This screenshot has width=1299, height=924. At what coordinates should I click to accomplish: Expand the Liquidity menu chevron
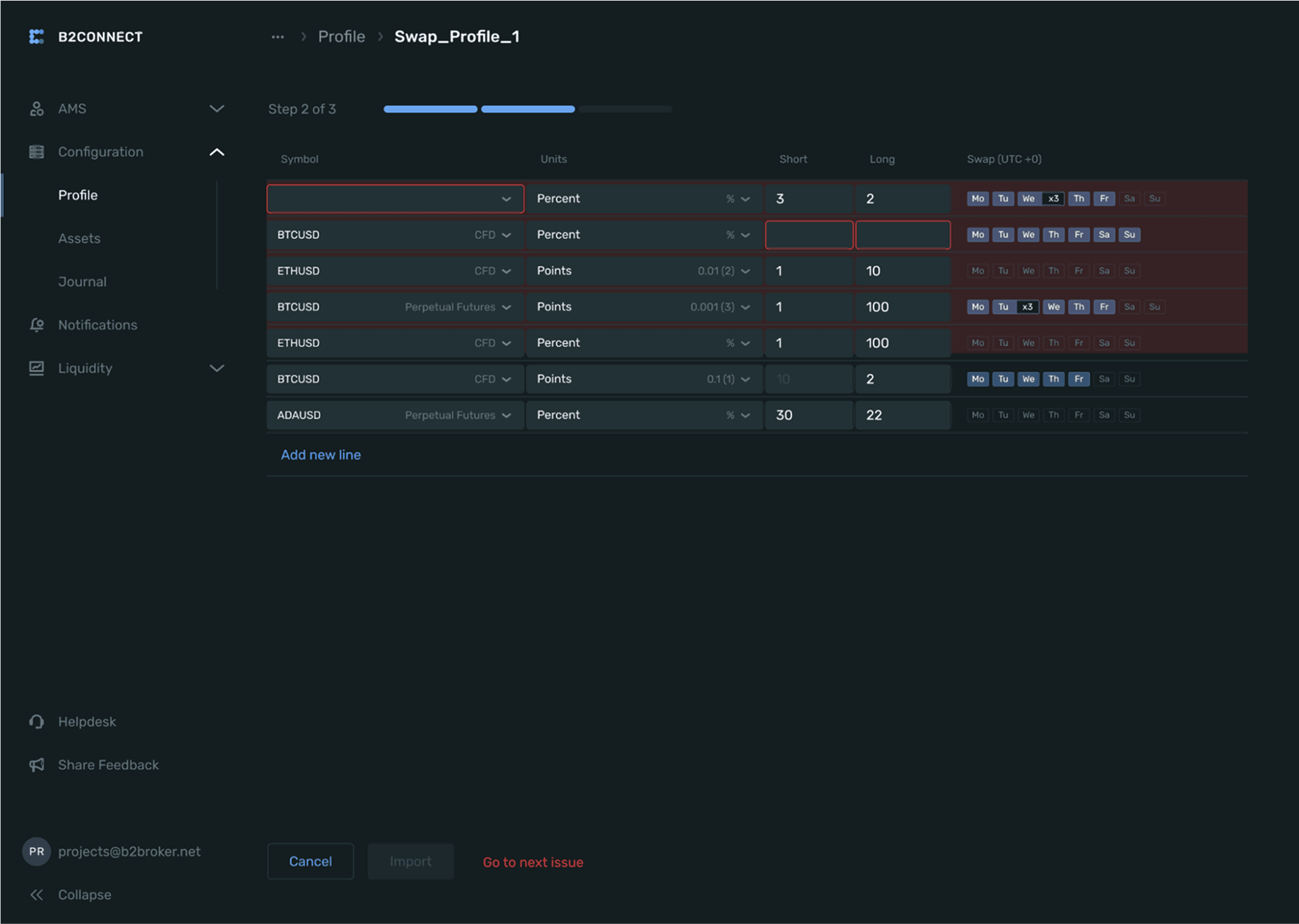(x=217, y=368)
